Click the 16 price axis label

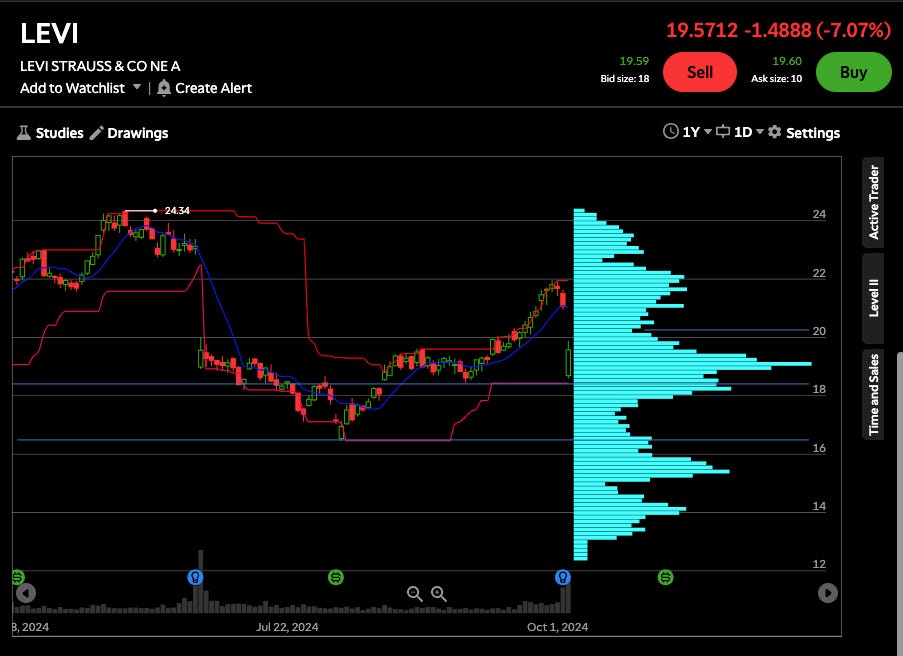click(819, 448)
